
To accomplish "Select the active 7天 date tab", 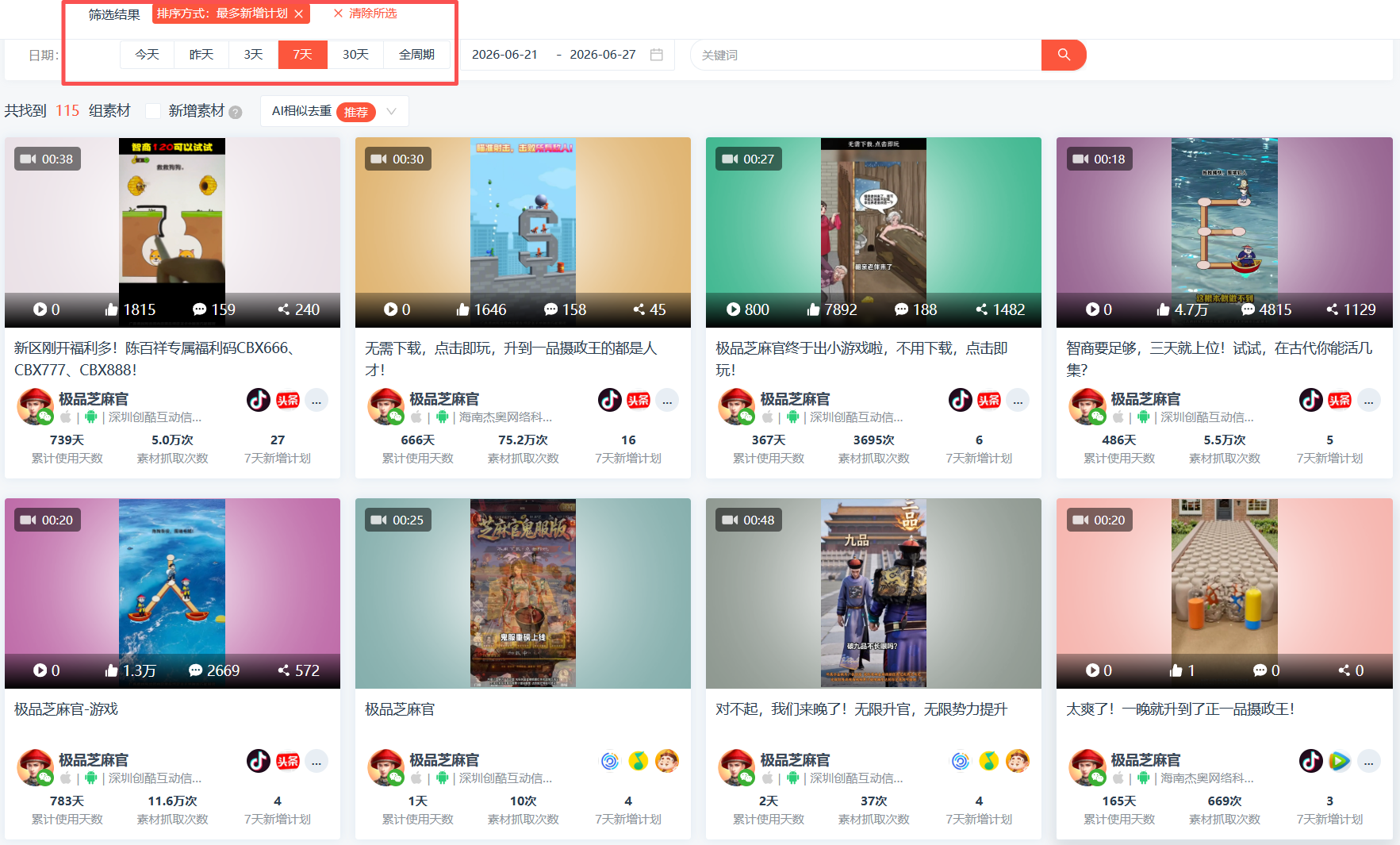I will (x=302, y=55).
